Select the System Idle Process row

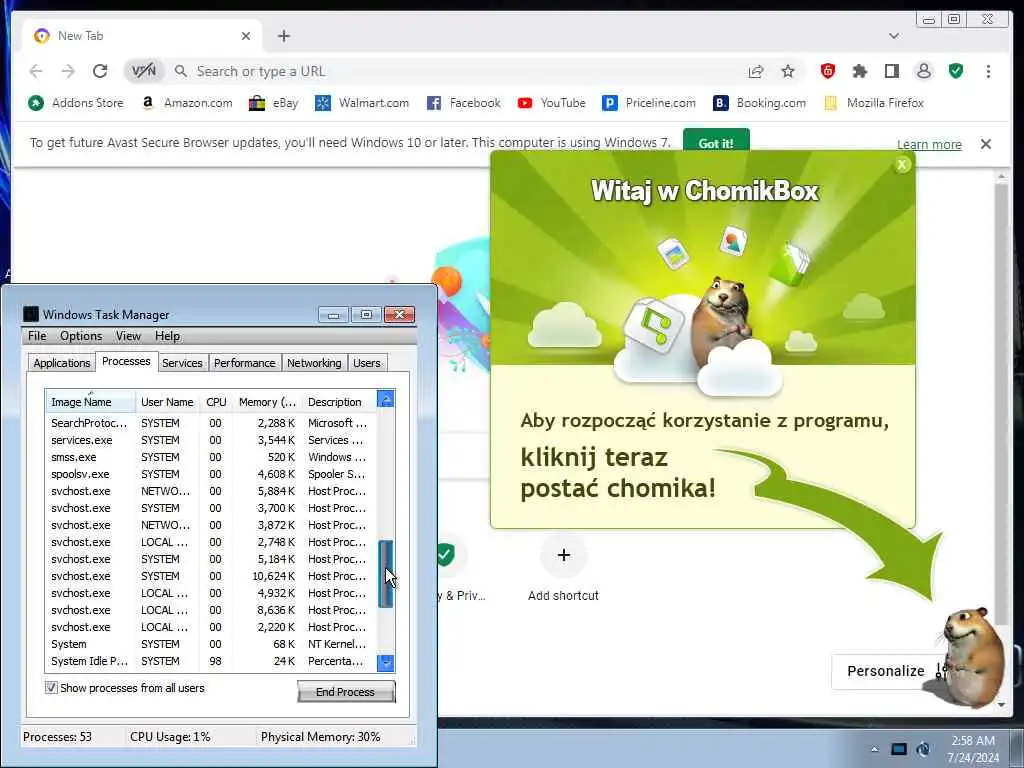pos(210,661)
